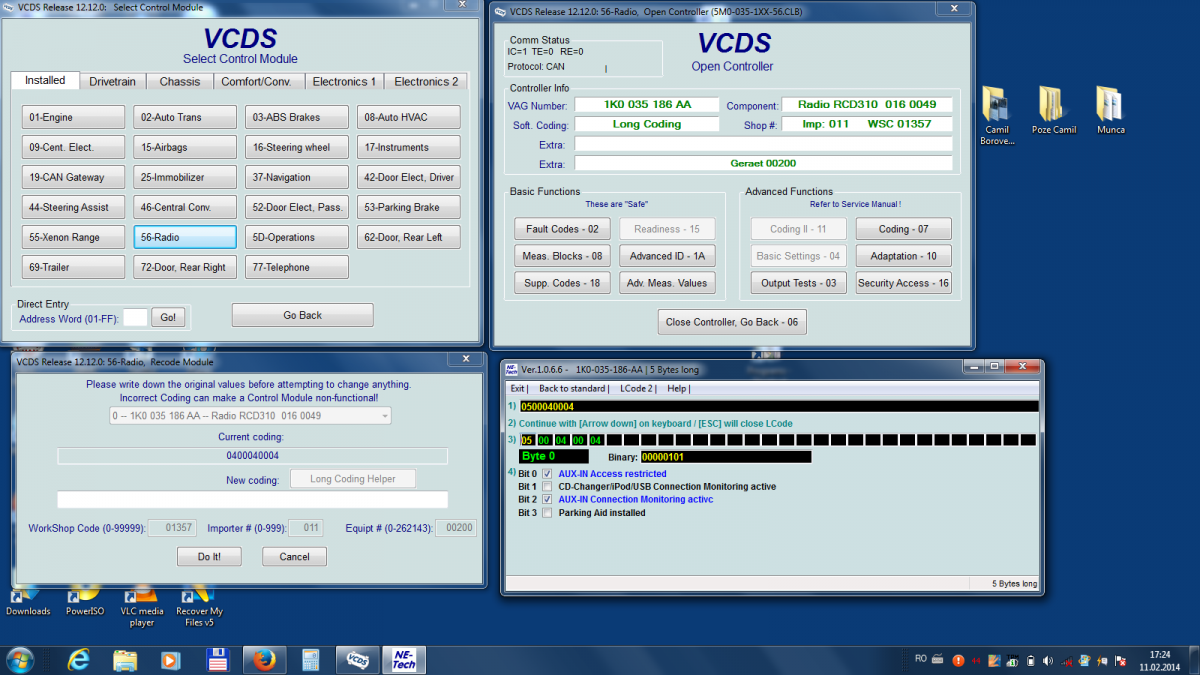
Task: Switch to the Installed tab
Action: [x=45, y=81]
